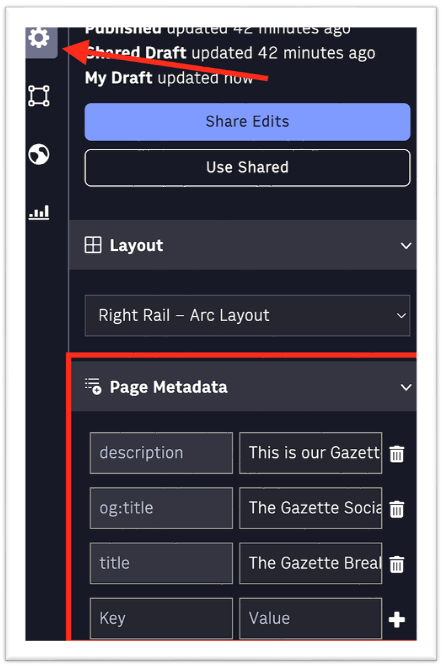Viewport: 442px width, 666px height.
Task: Open the bar chart analytics icon
Action: [x=39, y=212]
